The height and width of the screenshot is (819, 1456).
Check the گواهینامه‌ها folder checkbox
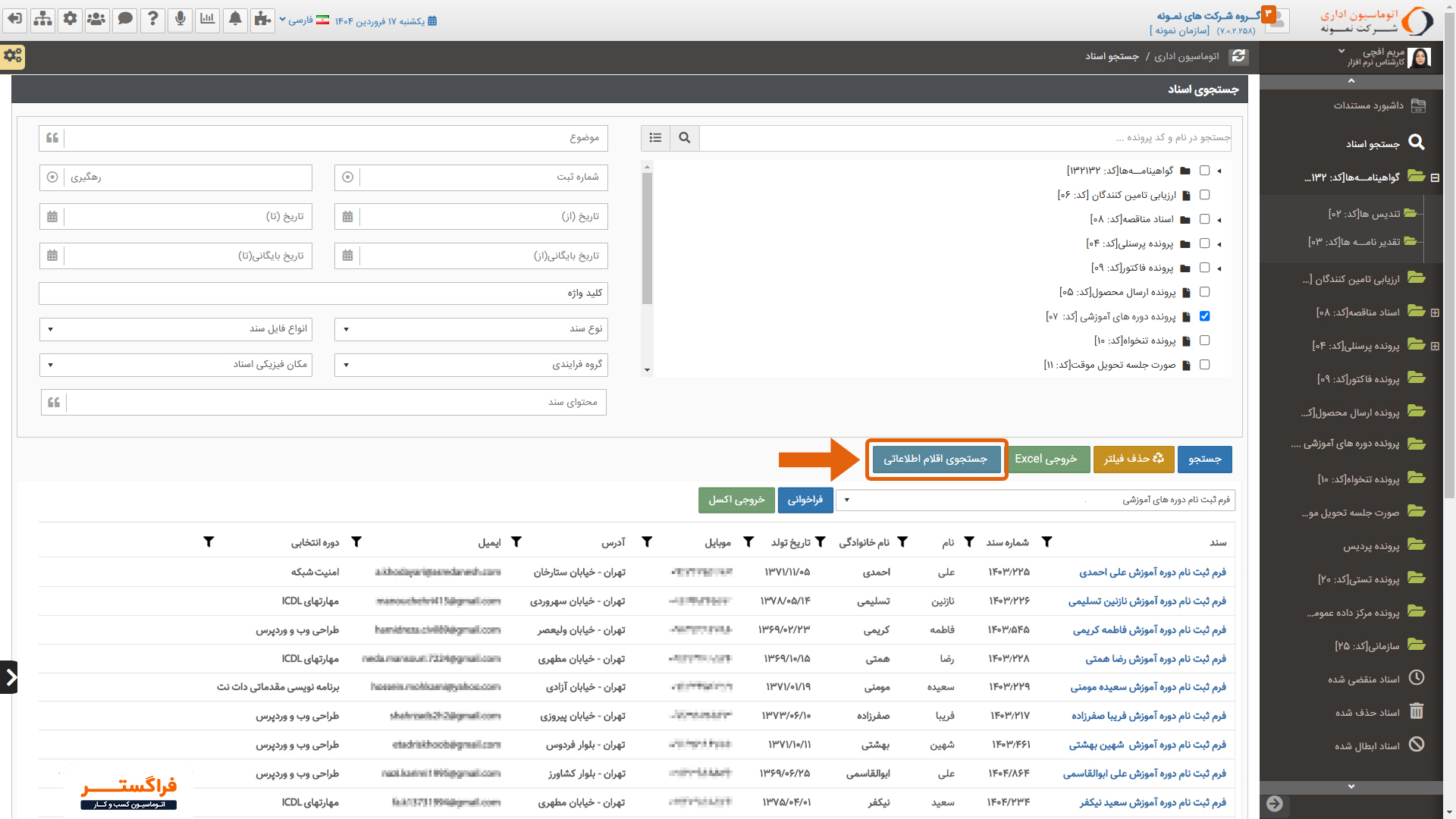(x=1205, y=171)
